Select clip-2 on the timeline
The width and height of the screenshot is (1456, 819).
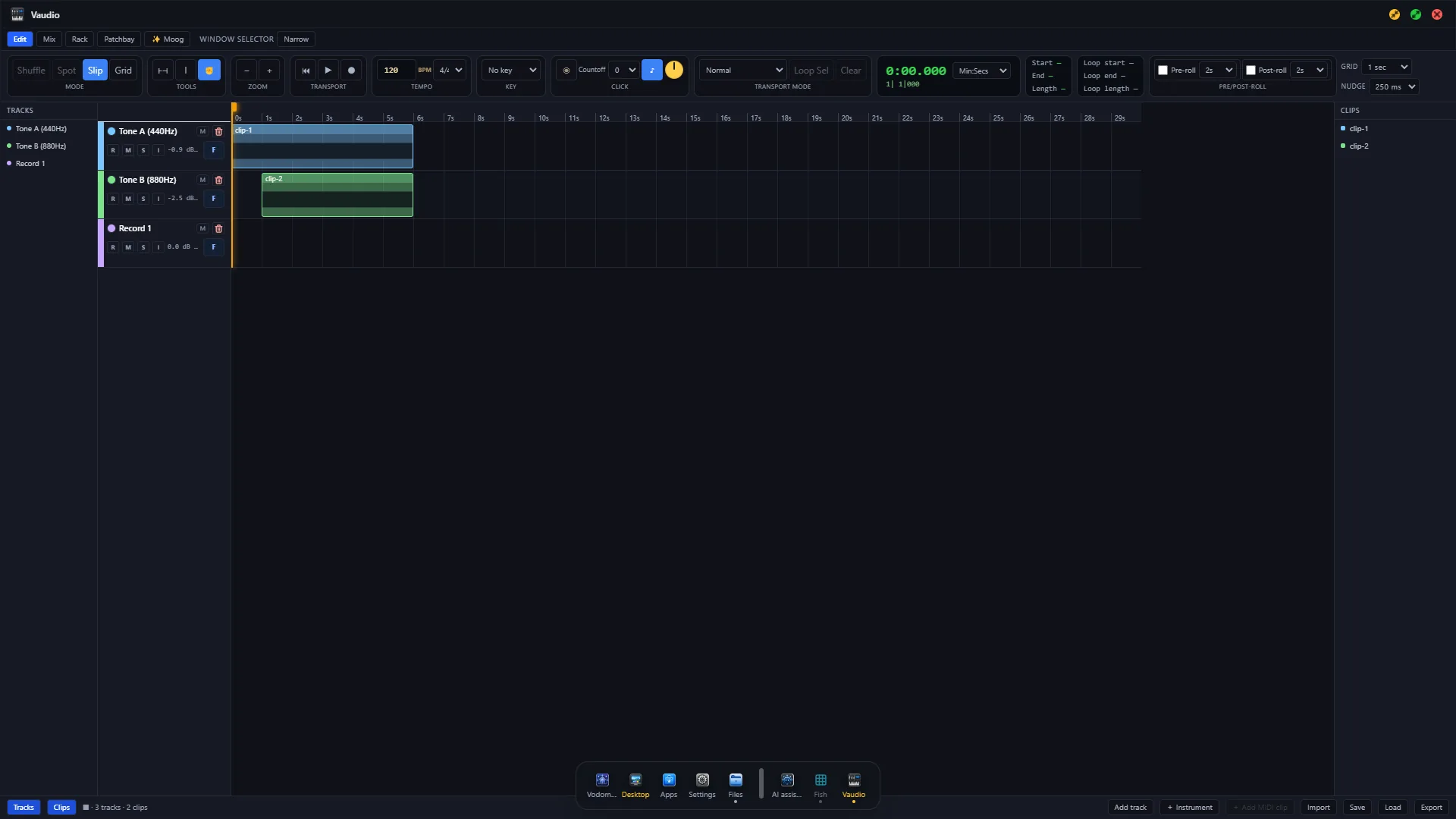337,195
